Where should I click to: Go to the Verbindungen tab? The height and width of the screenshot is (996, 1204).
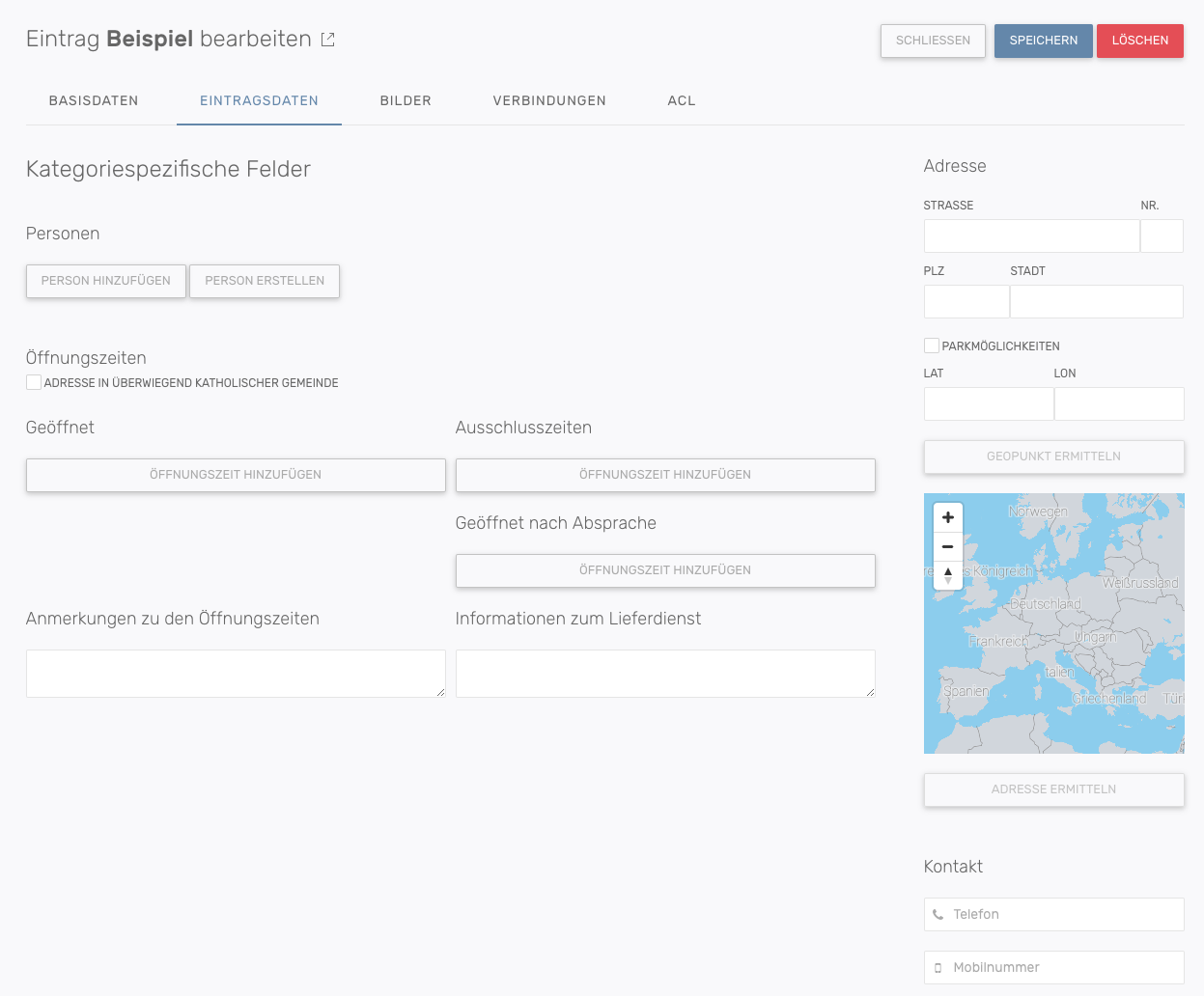pyautogui.click(x=549, y=100)
